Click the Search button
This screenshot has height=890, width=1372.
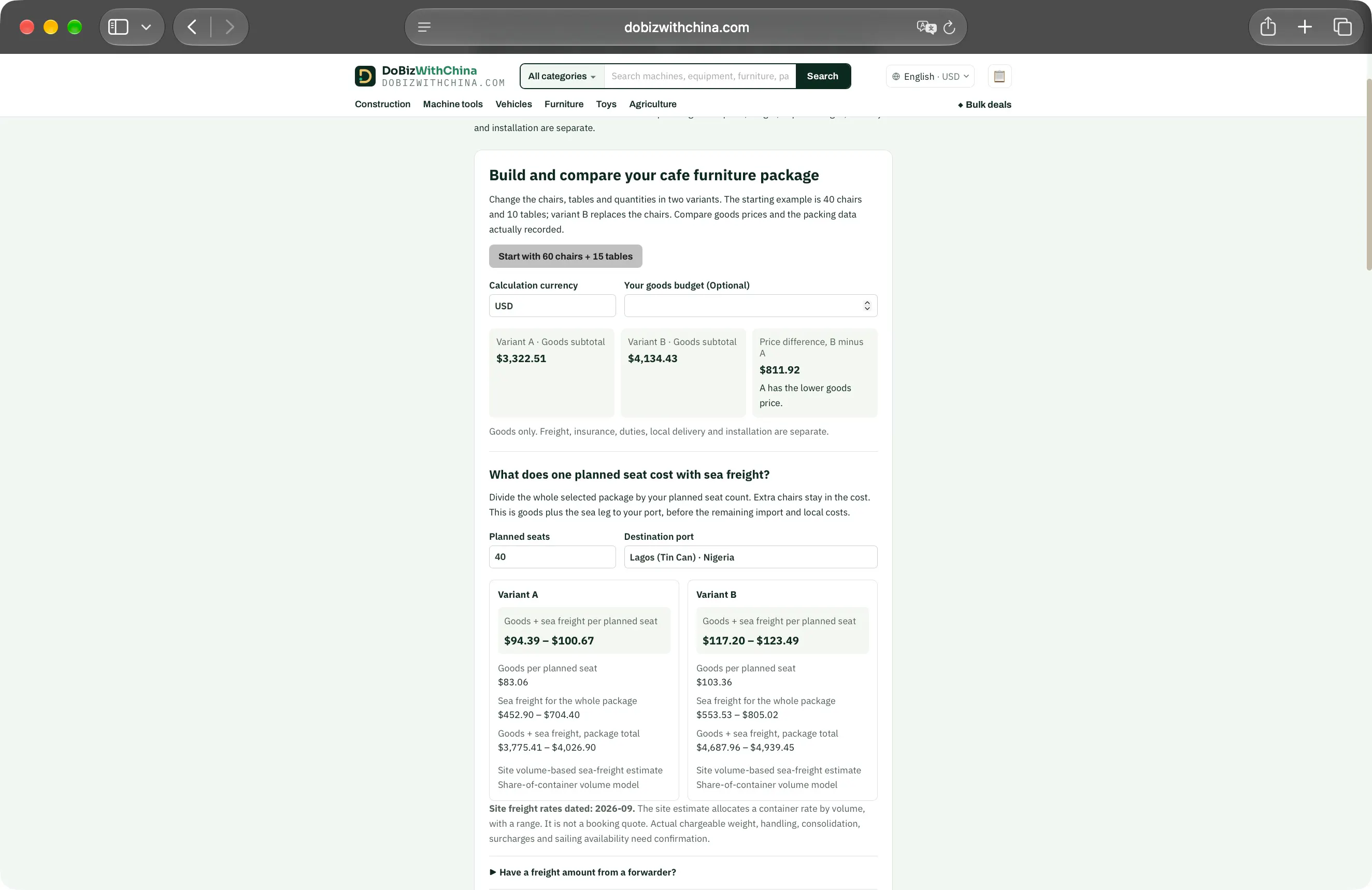click(x=823, y=76)
